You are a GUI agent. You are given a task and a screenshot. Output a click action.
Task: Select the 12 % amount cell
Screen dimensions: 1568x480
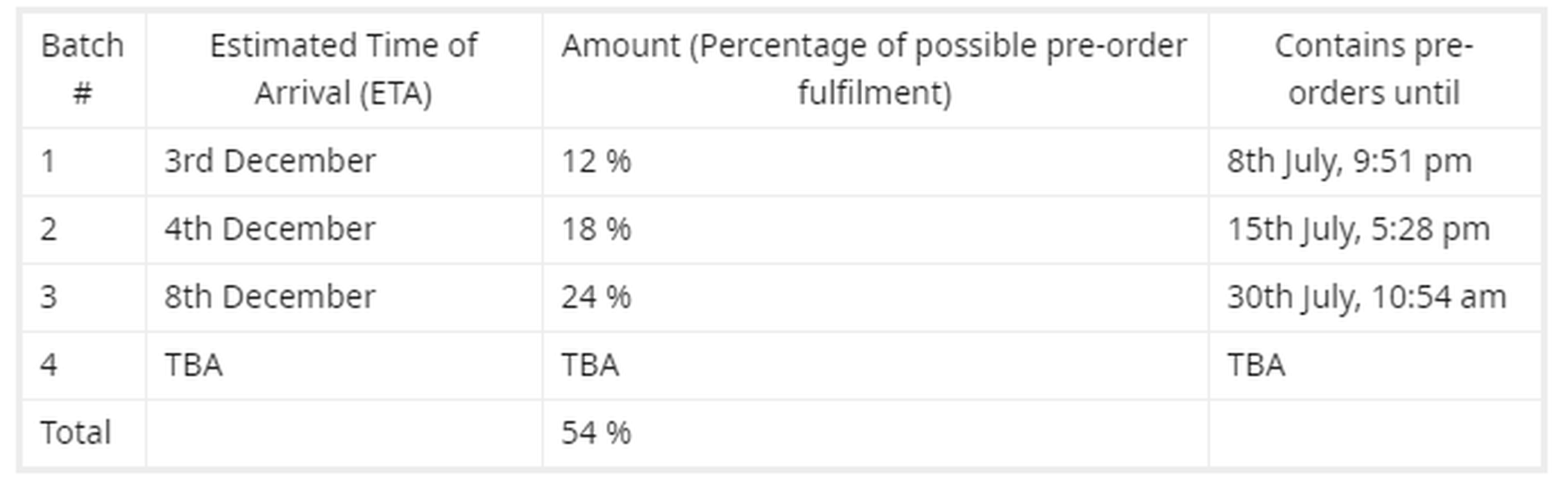point(875,161)
